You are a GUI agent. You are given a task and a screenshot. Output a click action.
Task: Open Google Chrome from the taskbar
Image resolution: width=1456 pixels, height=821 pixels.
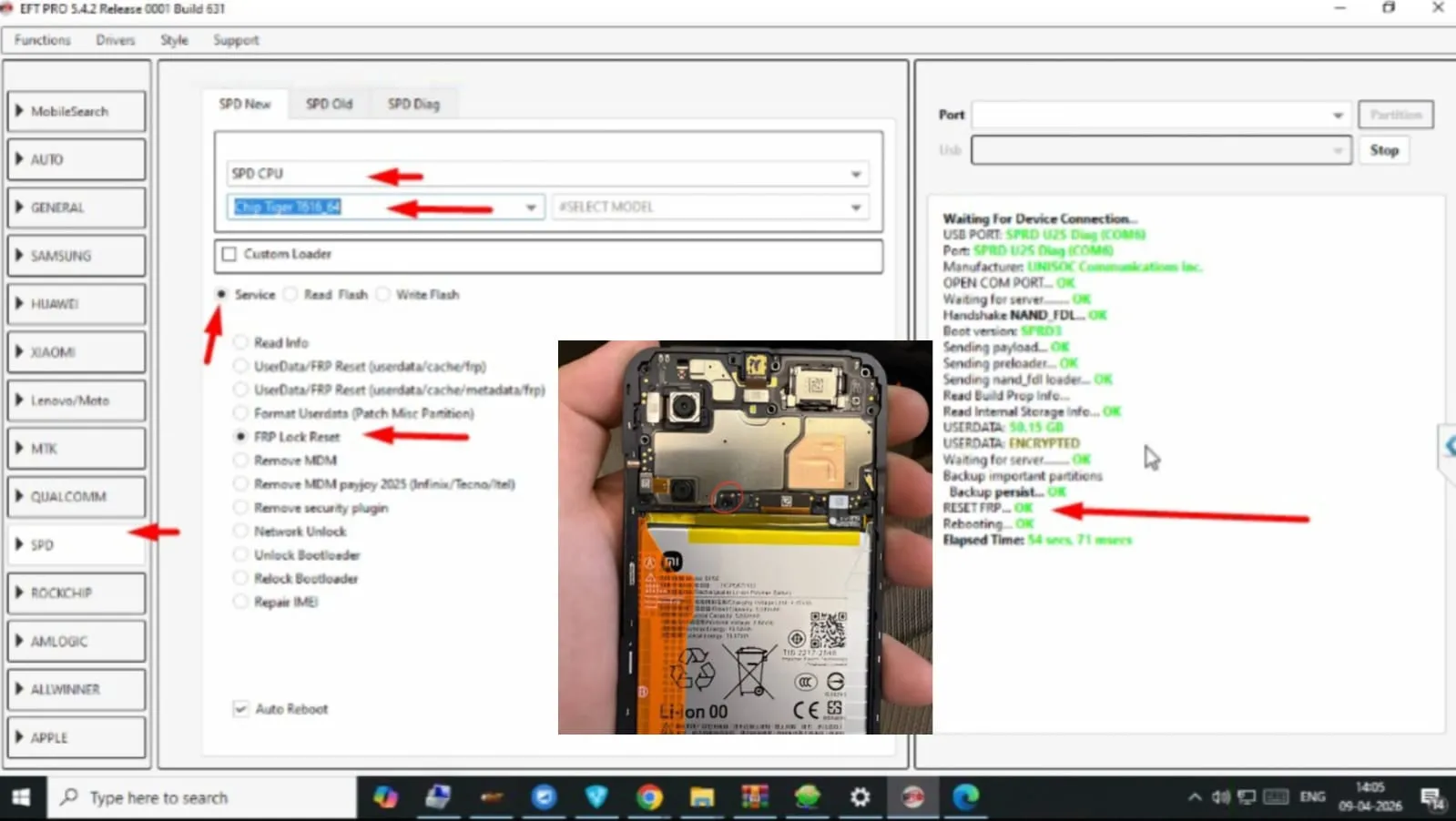point(649,798)
